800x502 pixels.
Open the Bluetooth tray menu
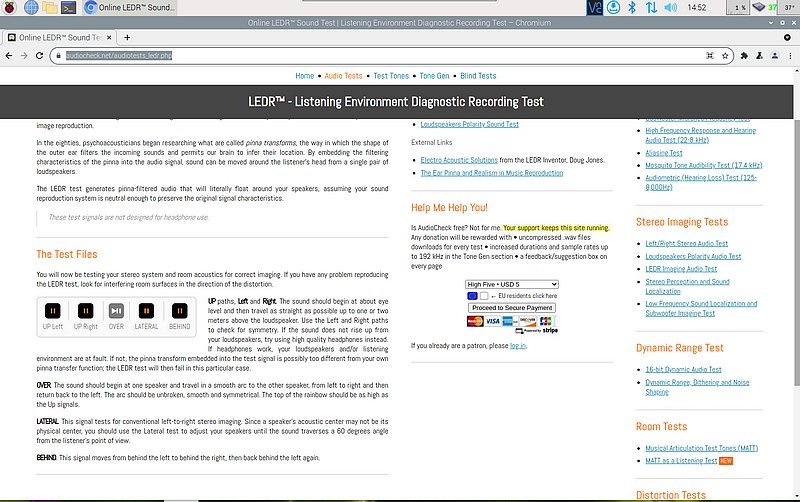632,7
